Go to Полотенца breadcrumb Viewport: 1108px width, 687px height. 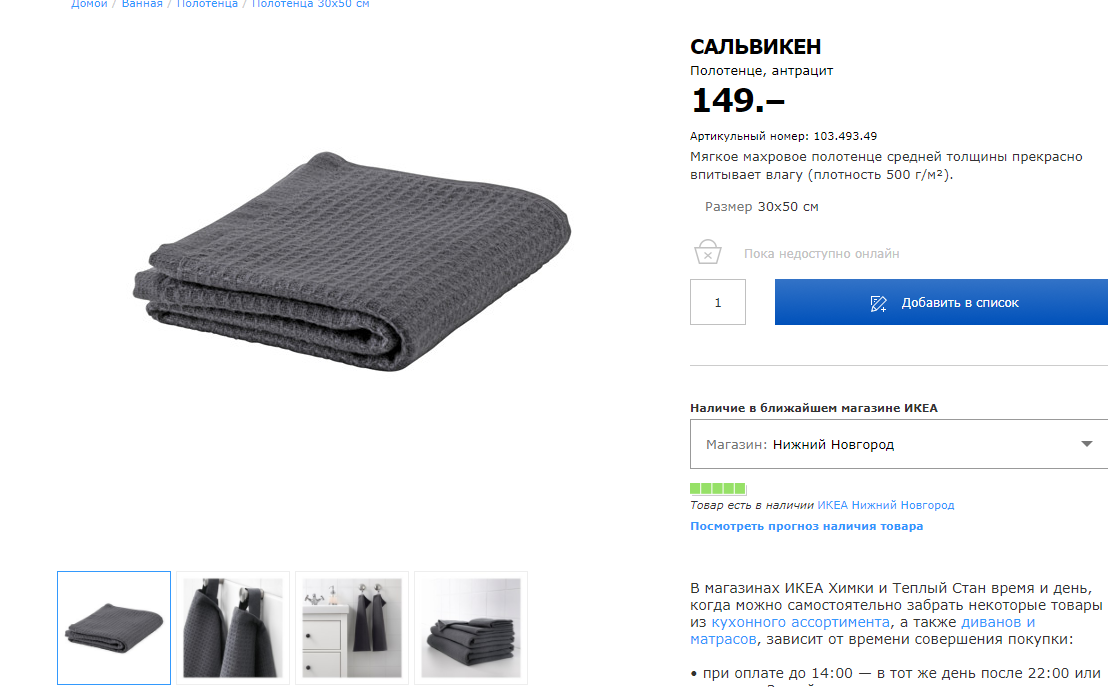(207, 4)
